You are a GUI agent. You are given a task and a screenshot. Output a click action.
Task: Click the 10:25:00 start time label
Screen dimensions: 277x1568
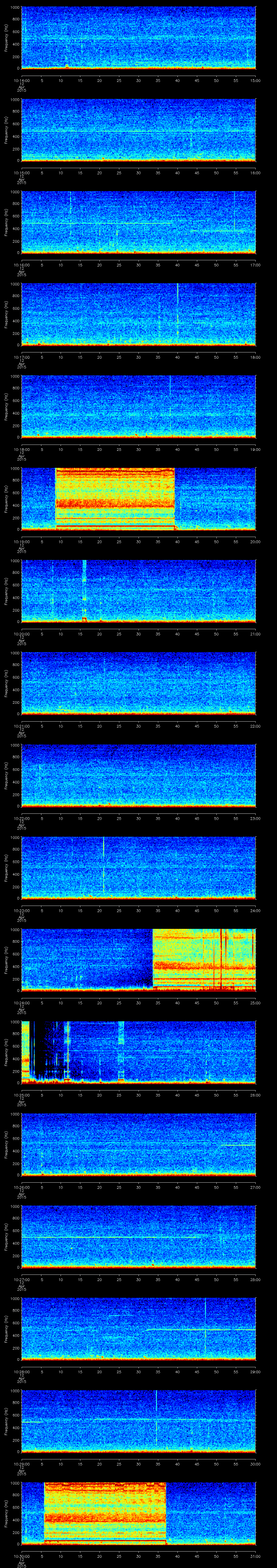[21, 1095]
